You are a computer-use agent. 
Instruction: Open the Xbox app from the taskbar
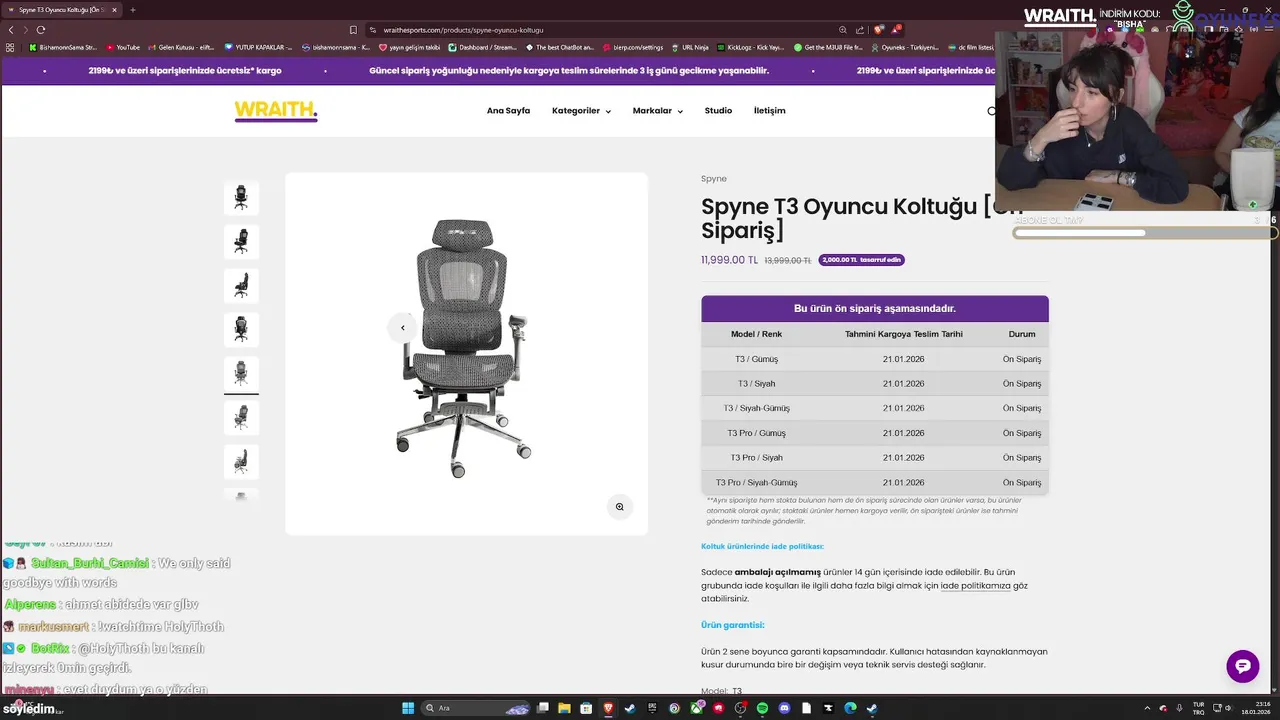click(x=697, y=708)
